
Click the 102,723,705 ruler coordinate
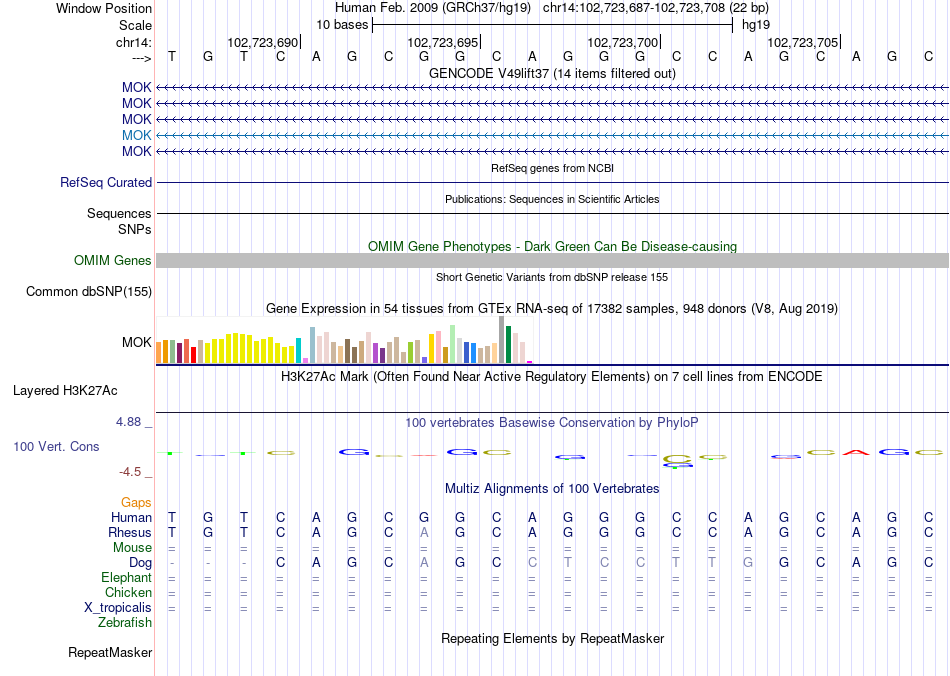803,42
